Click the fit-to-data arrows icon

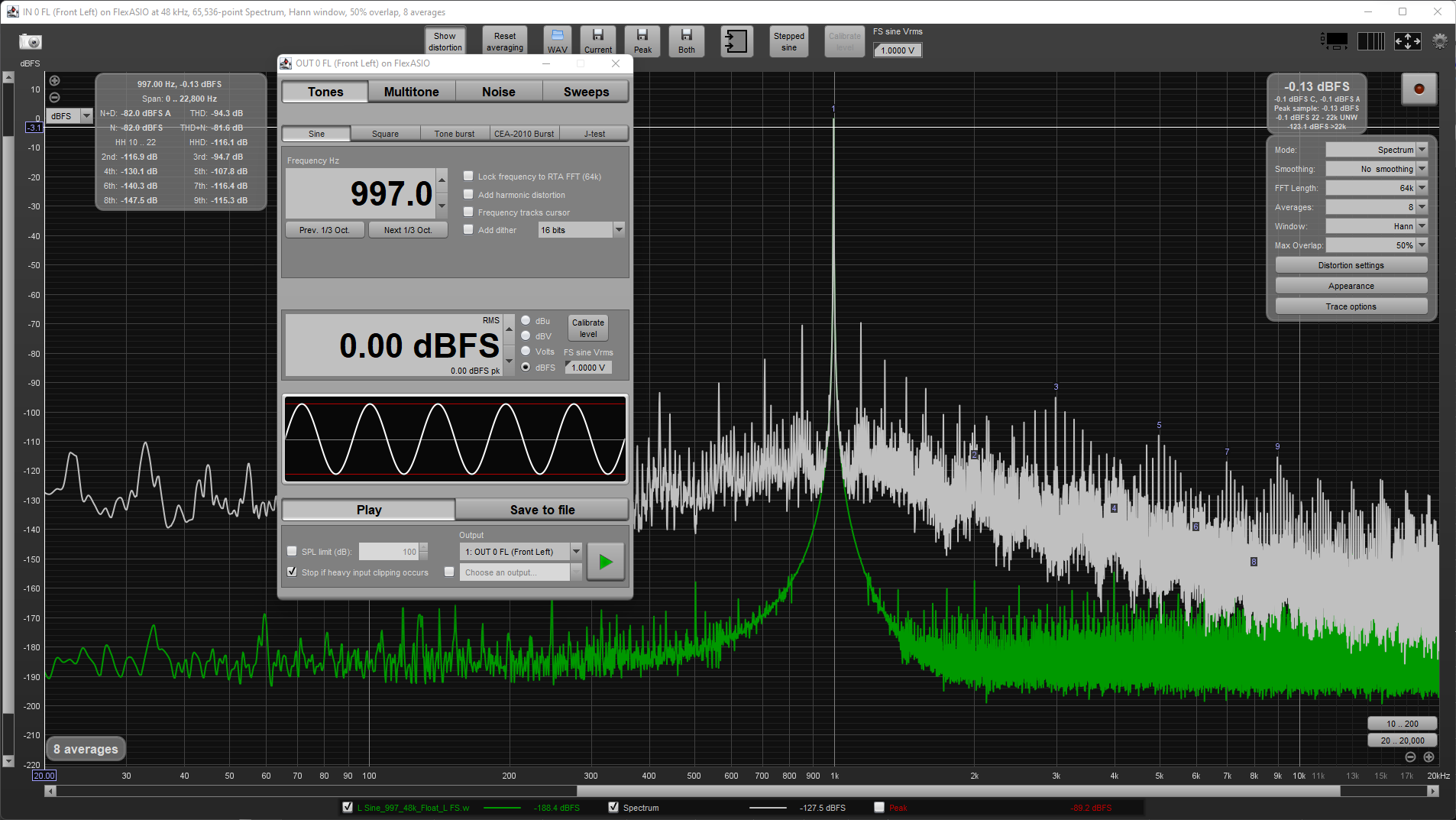pos(1407,41)
